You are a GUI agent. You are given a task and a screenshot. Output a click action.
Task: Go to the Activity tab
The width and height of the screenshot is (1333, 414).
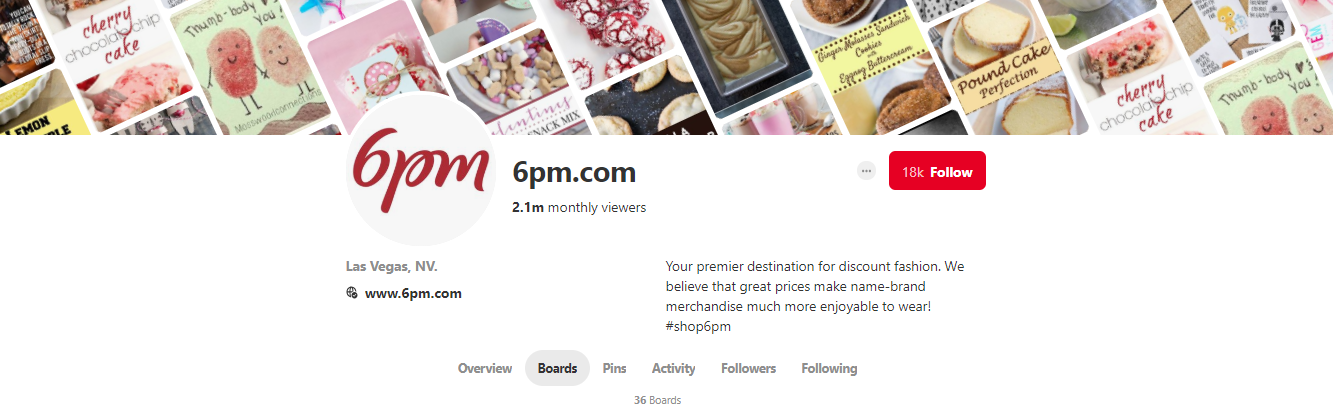(x=674, y=368)
